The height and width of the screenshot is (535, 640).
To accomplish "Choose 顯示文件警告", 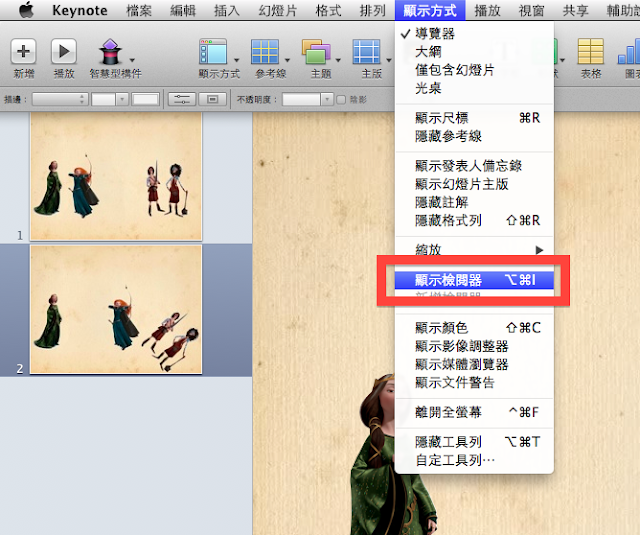I will [474, 382].
